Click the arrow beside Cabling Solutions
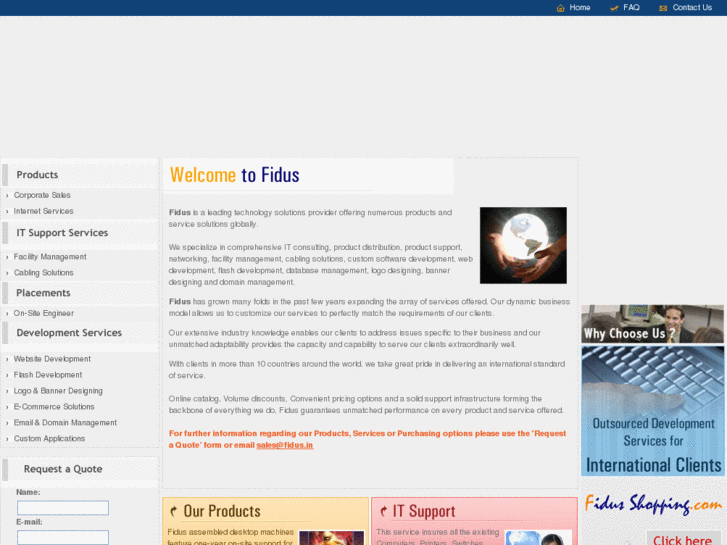The width and height of the screenshot is (727, 545). click(x=7, y=273)
